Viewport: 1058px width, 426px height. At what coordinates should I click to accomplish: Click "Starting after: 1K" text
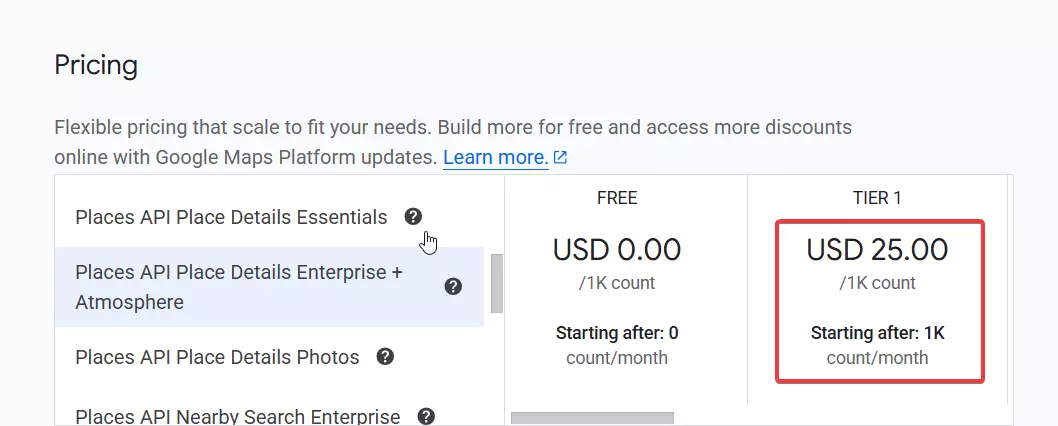[877, 333]
